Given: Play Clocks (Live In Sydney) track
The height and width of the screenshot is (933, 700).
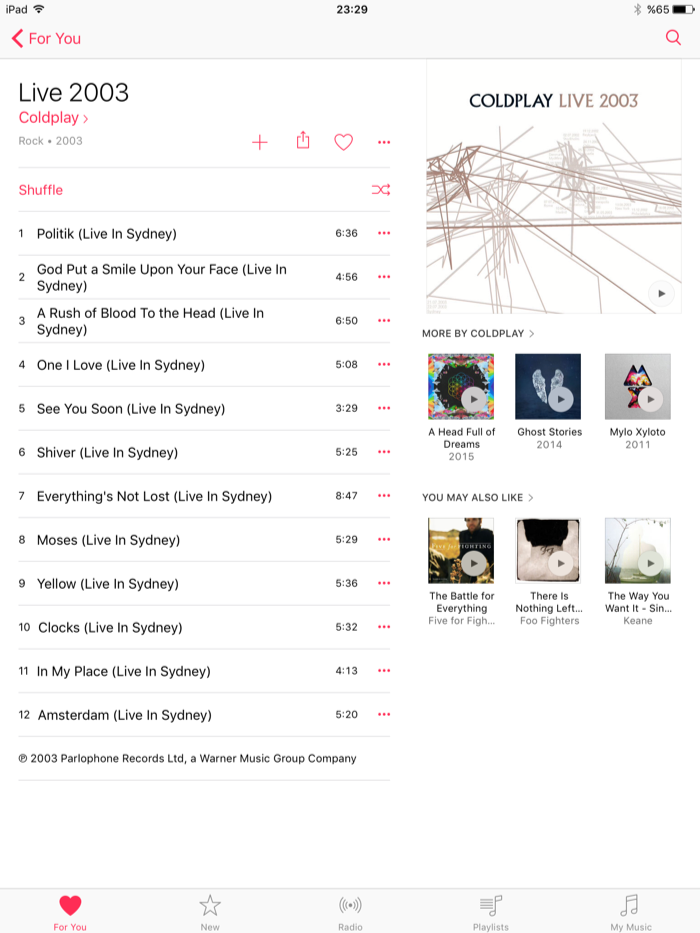Looking at the screenshot, I should pos(110,628).
